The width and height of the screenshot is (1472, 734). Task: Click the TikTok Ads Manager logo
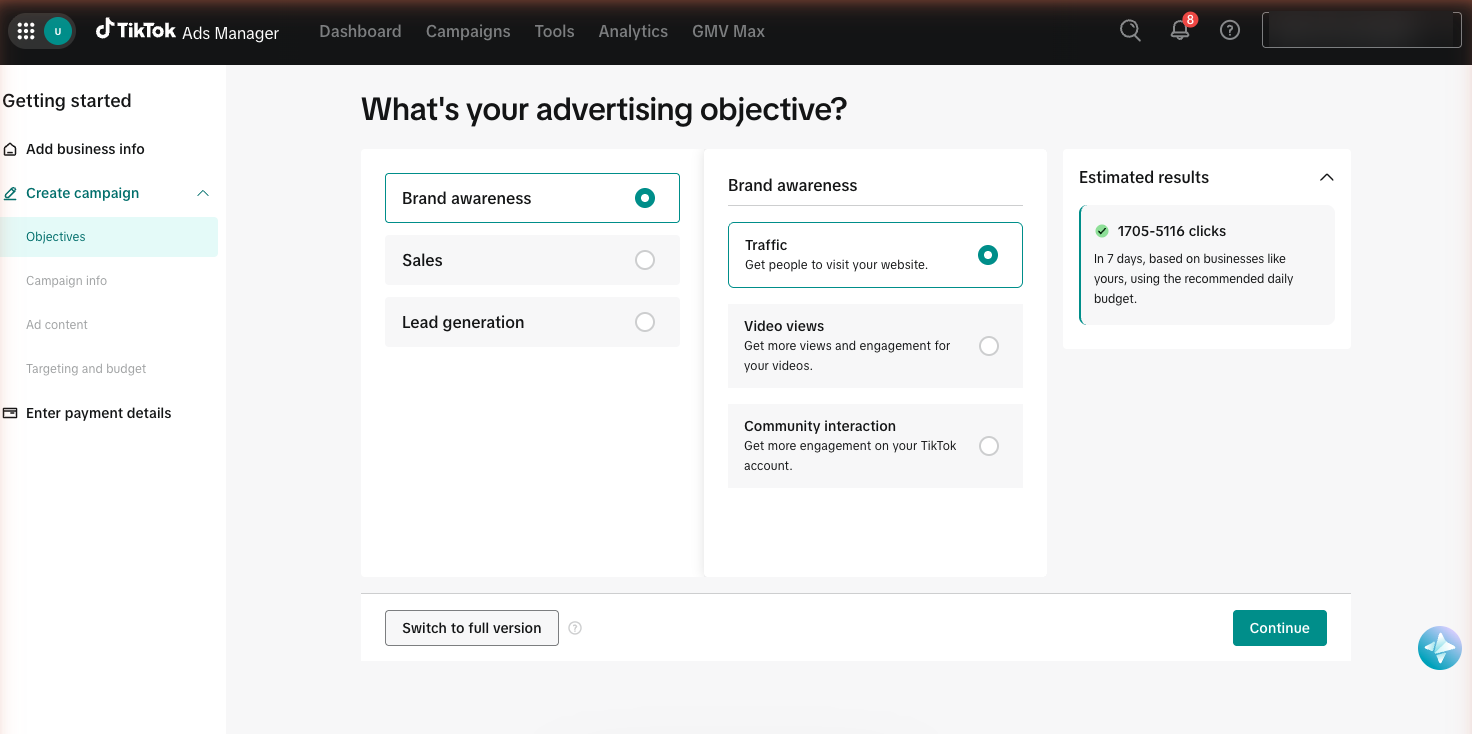pos(187,31)
